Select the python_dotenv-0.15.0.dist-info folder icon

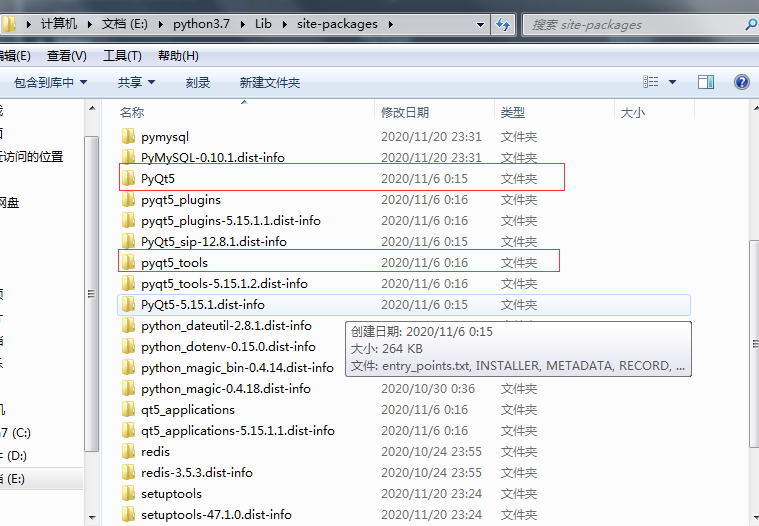coord(128,346)
